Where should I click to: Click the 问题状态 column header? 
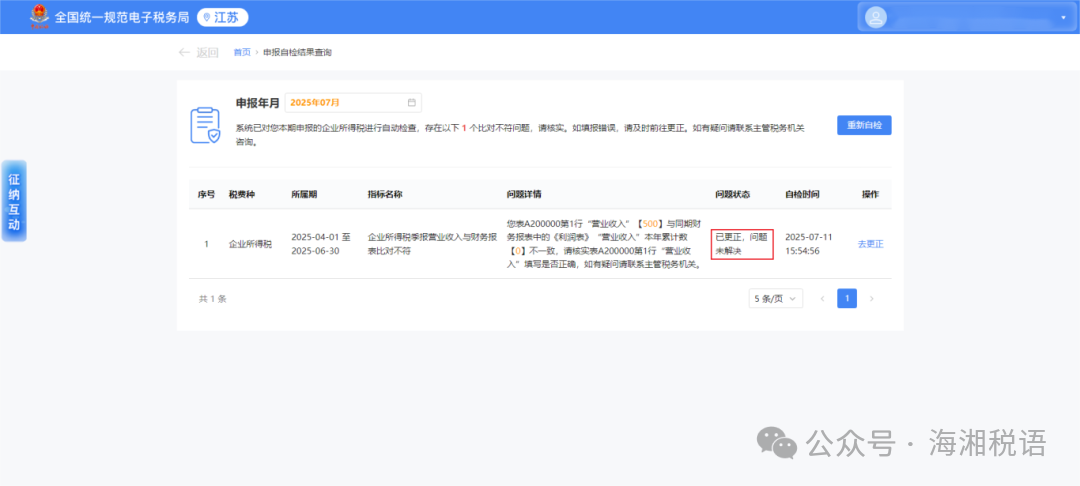point(733,194)
